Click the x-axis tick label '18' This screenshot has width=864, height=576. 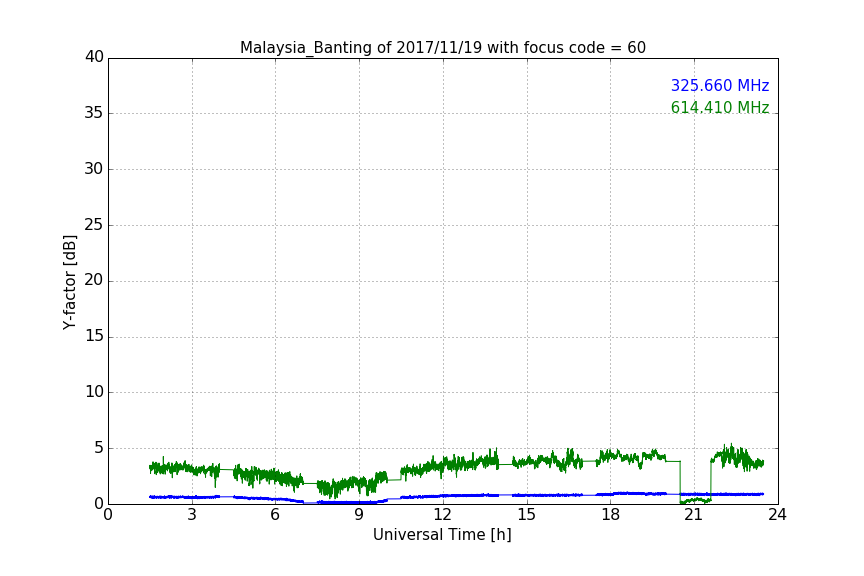pyautogui.click(x=611, y=515)
